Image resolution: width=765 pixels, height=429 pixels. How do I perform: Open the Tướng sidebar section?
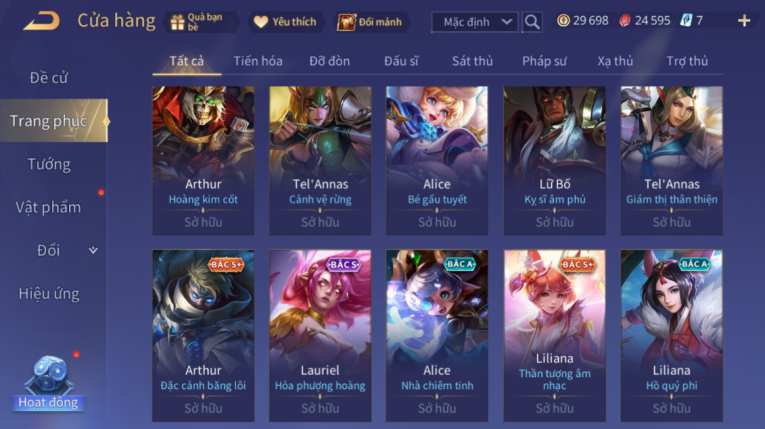click(49, 164)
